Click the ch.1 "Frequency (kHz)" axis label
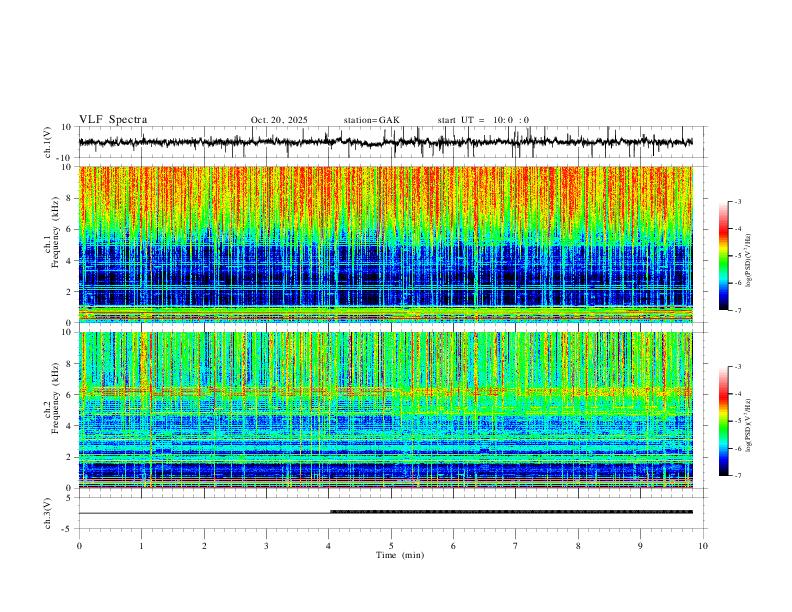The width and height of the screenshot is (792, 612). coord(56,232)
